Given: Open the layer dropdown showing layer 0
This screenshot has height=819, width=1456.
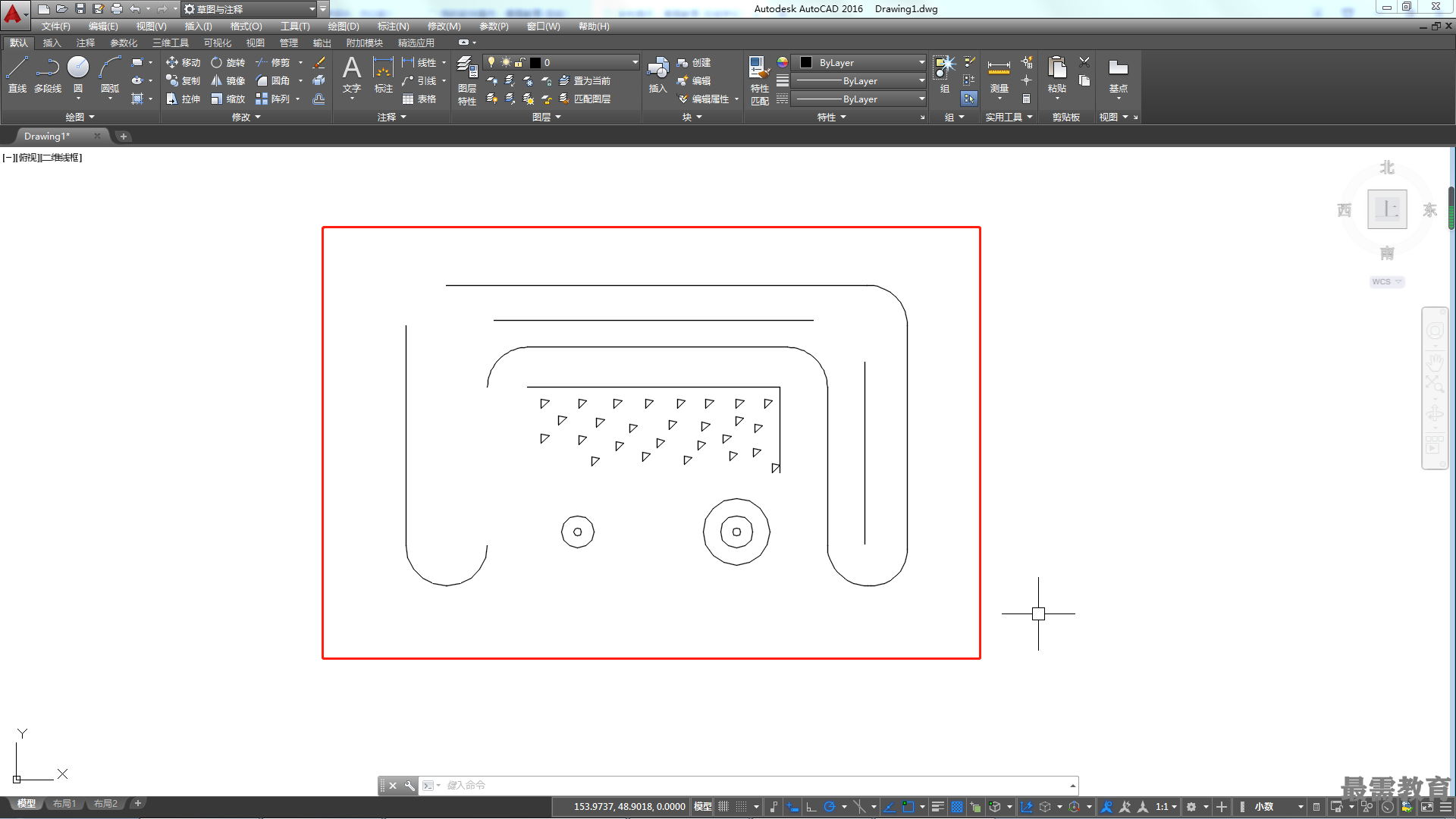Looking at the screenshot, I should pos(561,62).
